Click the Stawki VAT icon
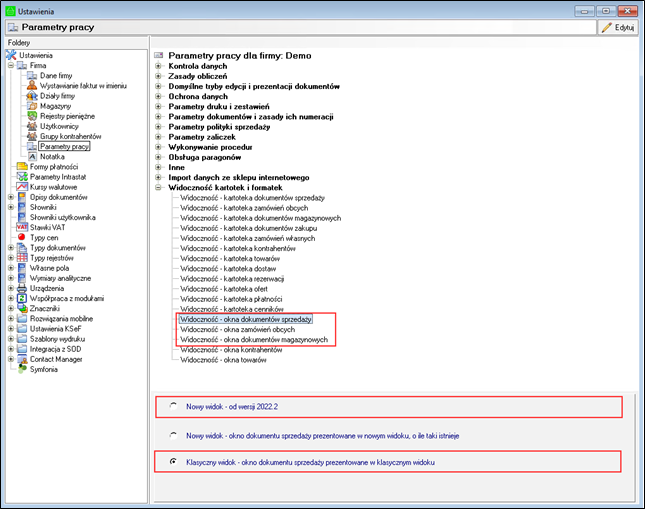 [22, 228]
